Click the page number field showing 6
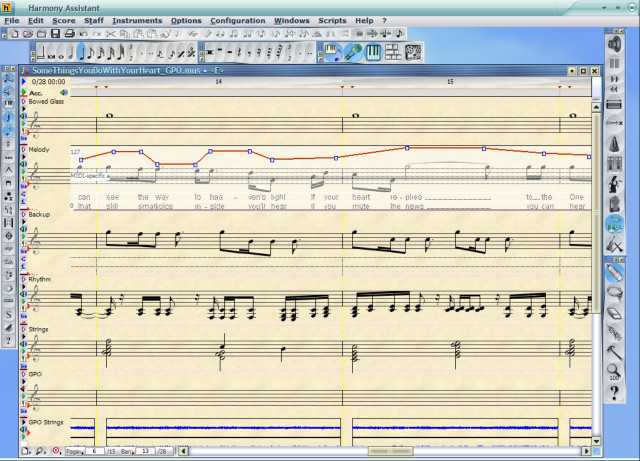Viewport: 640px width, 461px height. point(95,451)
